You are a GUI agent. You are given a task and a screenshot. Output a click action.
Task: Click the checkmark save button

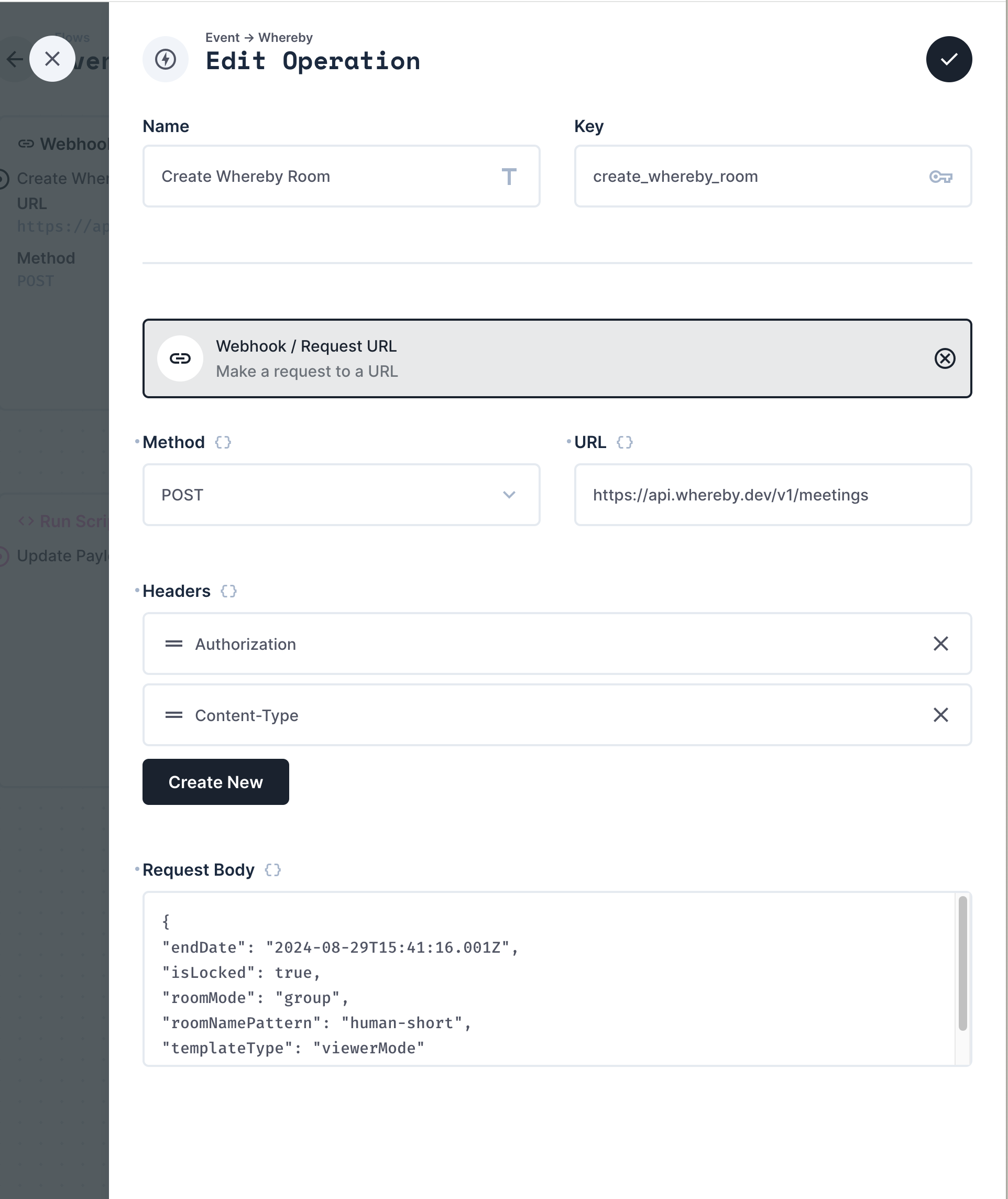pyautogui.click(x=949, y=59)
